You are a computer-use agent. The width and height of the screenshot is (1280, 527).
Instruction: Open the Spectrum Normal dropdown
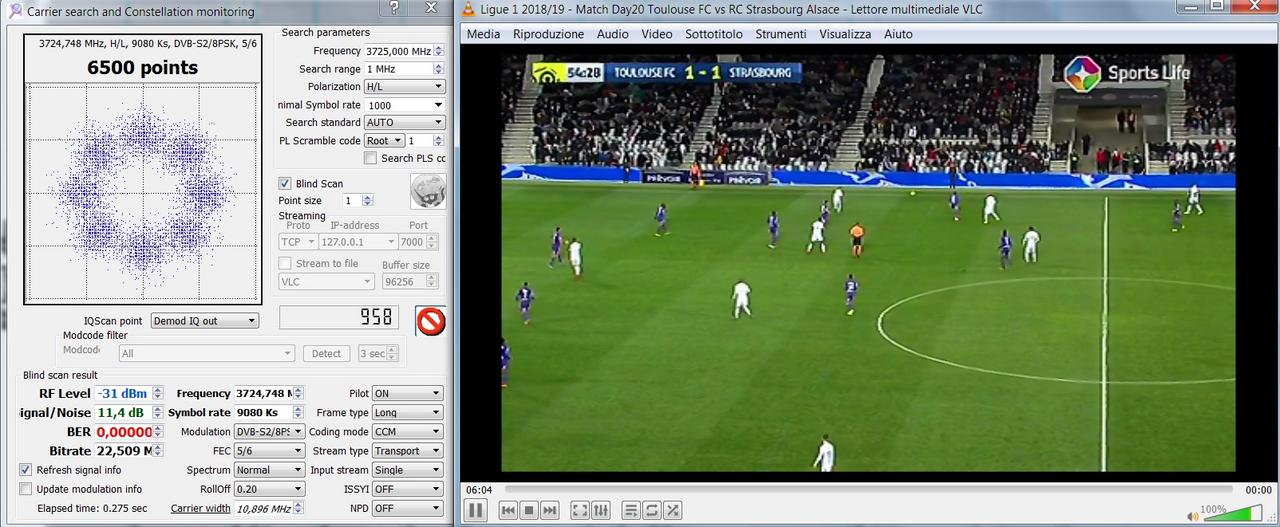point(269,470)
